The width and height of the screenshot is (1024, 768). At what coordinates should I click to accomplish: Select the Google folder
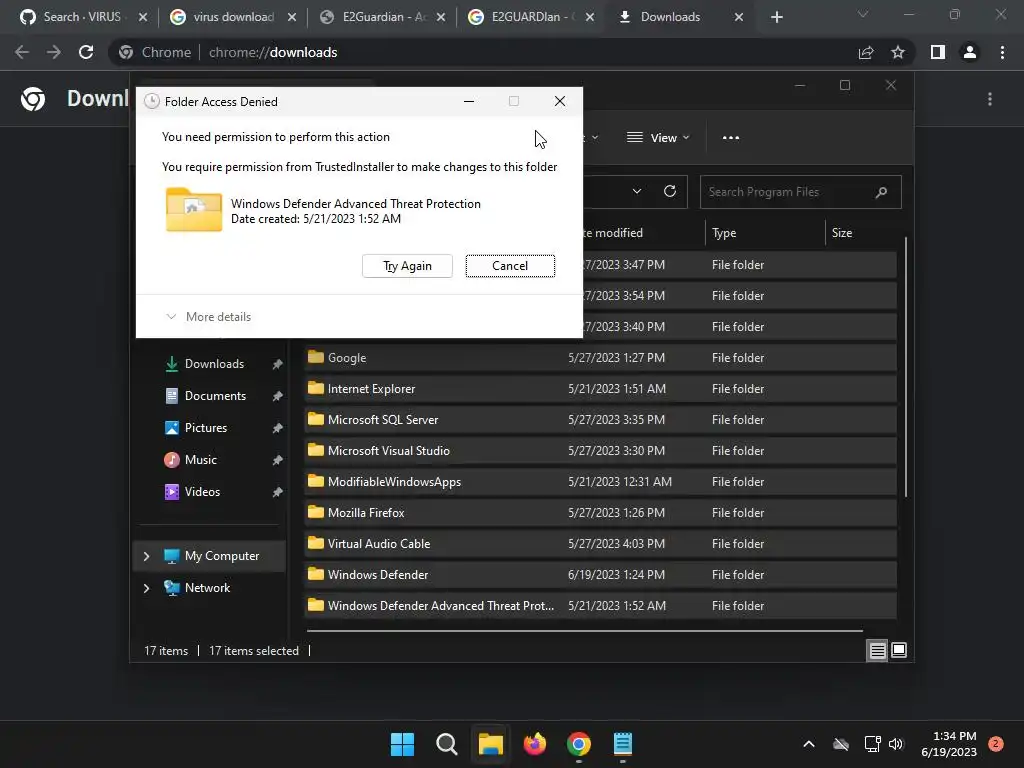(600, 358)
